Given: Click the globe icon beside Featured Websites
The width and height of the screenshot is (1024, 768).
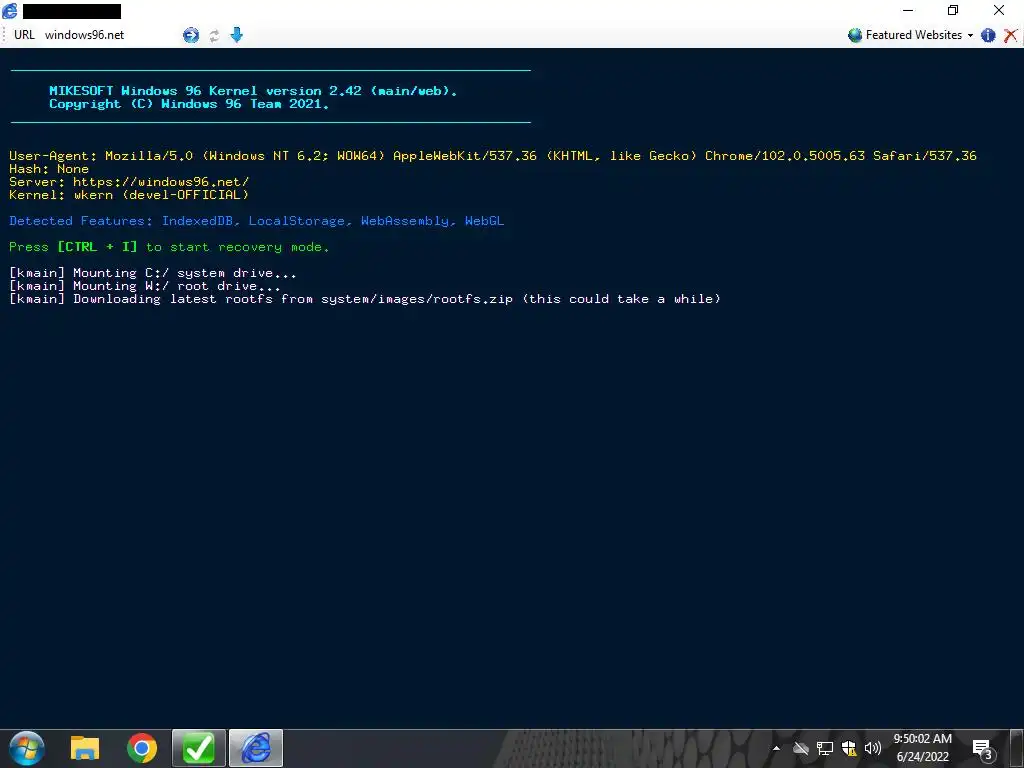Looking at the screenshot, I should click(855, 35).
